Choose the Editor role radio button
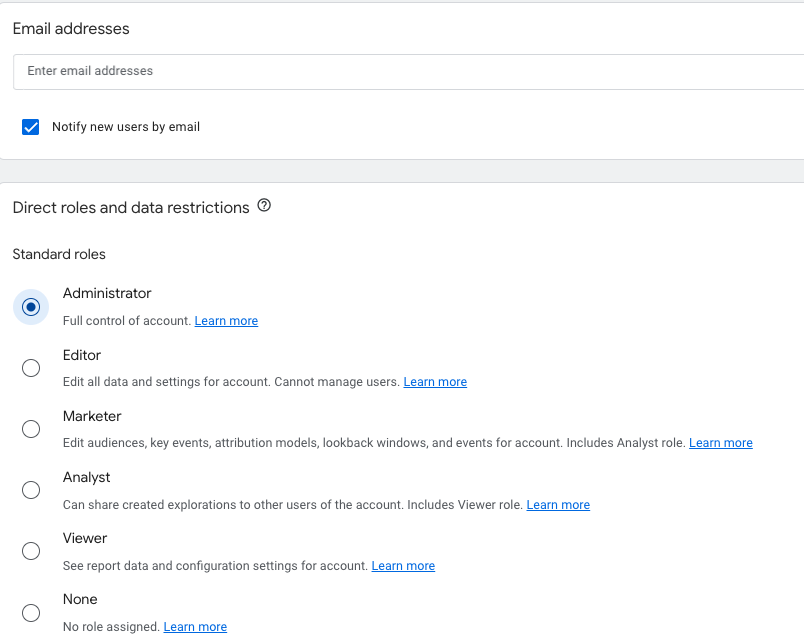The image size is (804, 643). (x=31, y=368)
